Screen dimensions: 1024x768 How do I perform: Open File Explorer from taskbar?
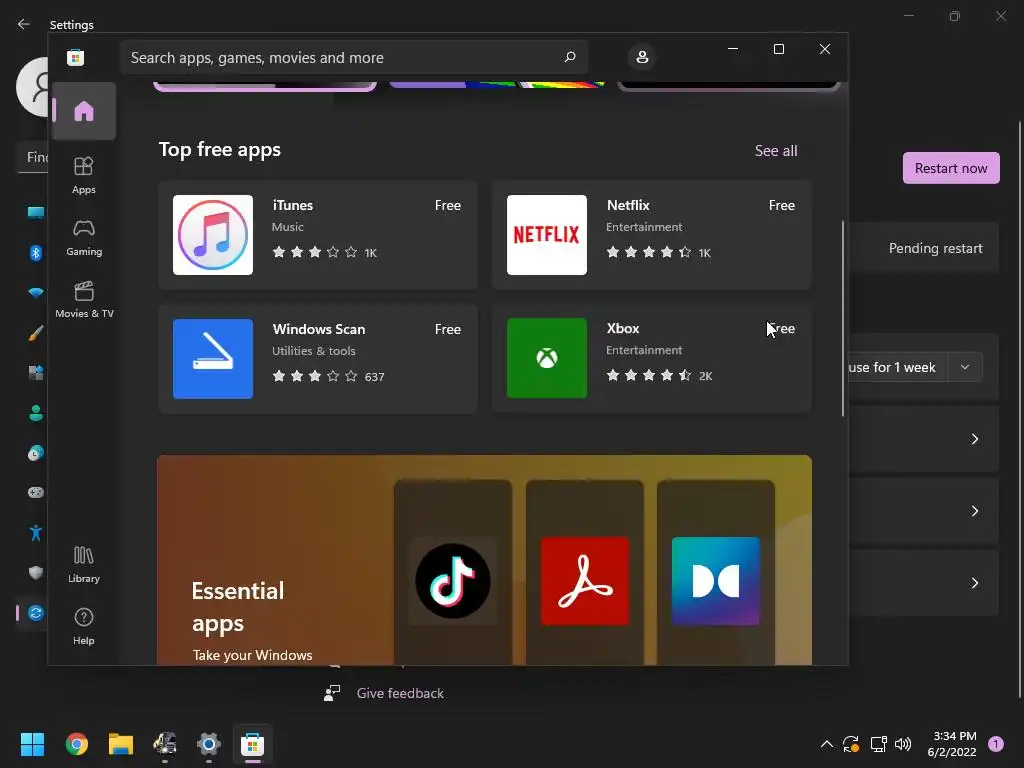(121, 744)
